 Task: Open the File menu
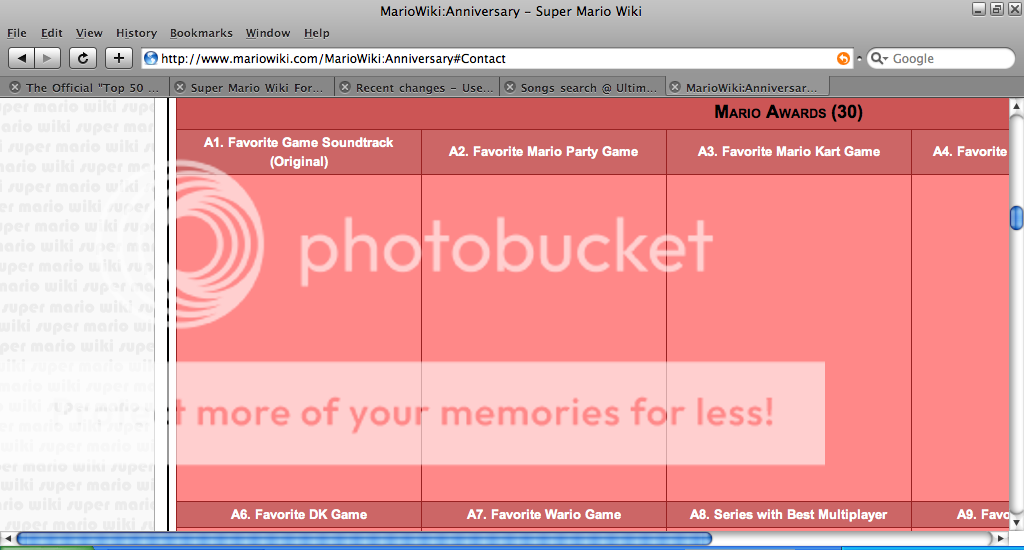(x=17, y=33)
